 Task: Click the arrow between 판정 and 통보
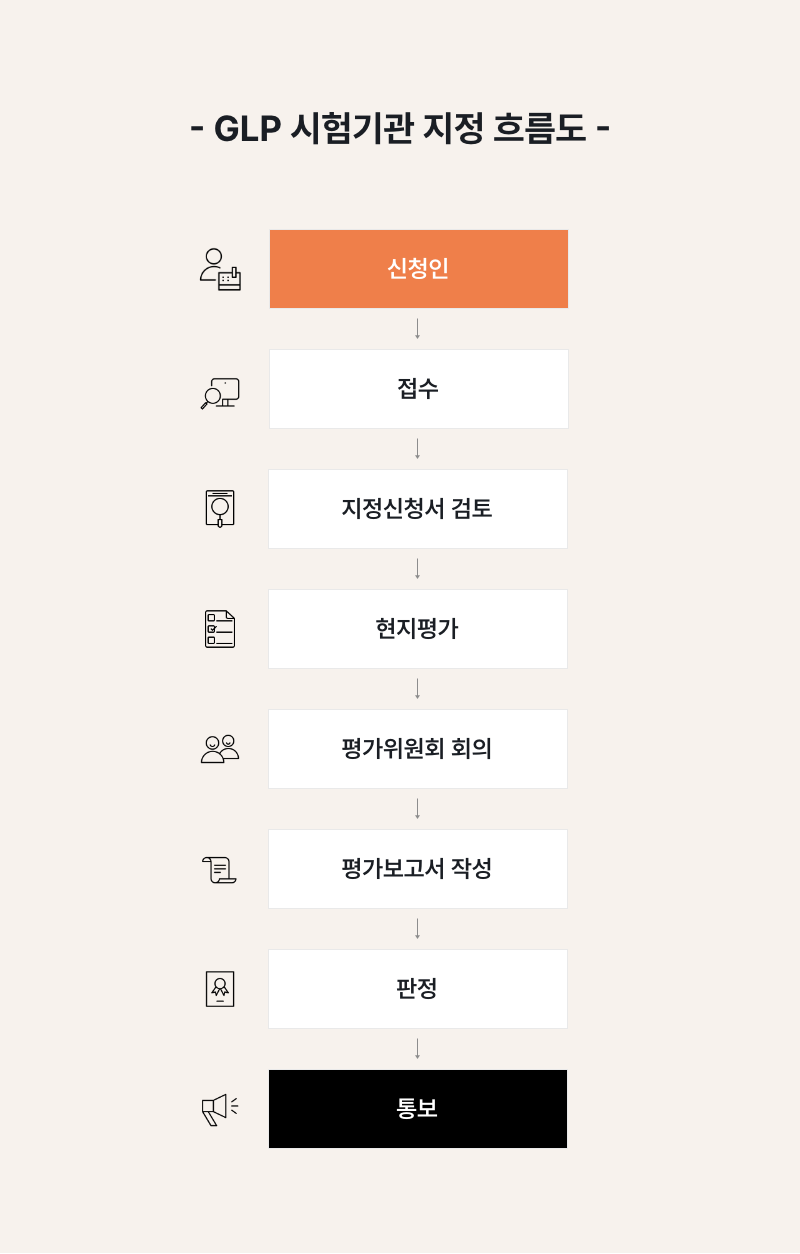tap(418, 1049)
